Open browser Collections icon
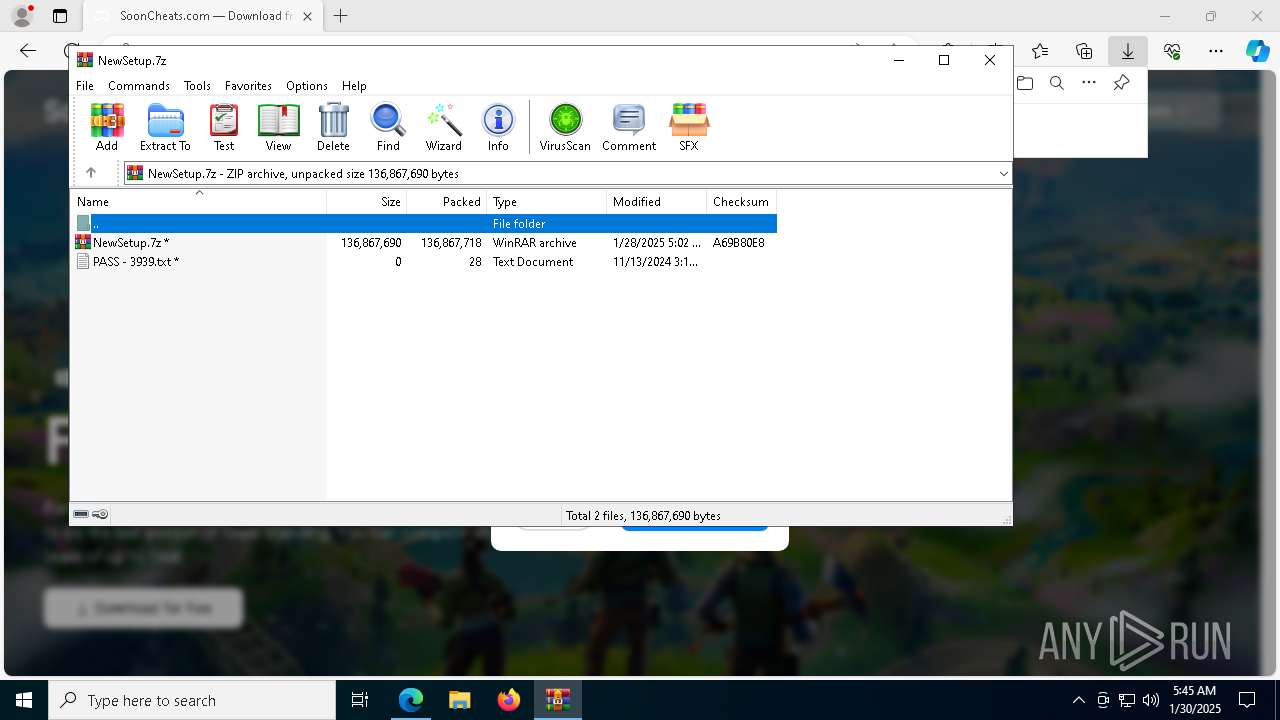The image size is (1280, 720). (x=1084, y=51)
